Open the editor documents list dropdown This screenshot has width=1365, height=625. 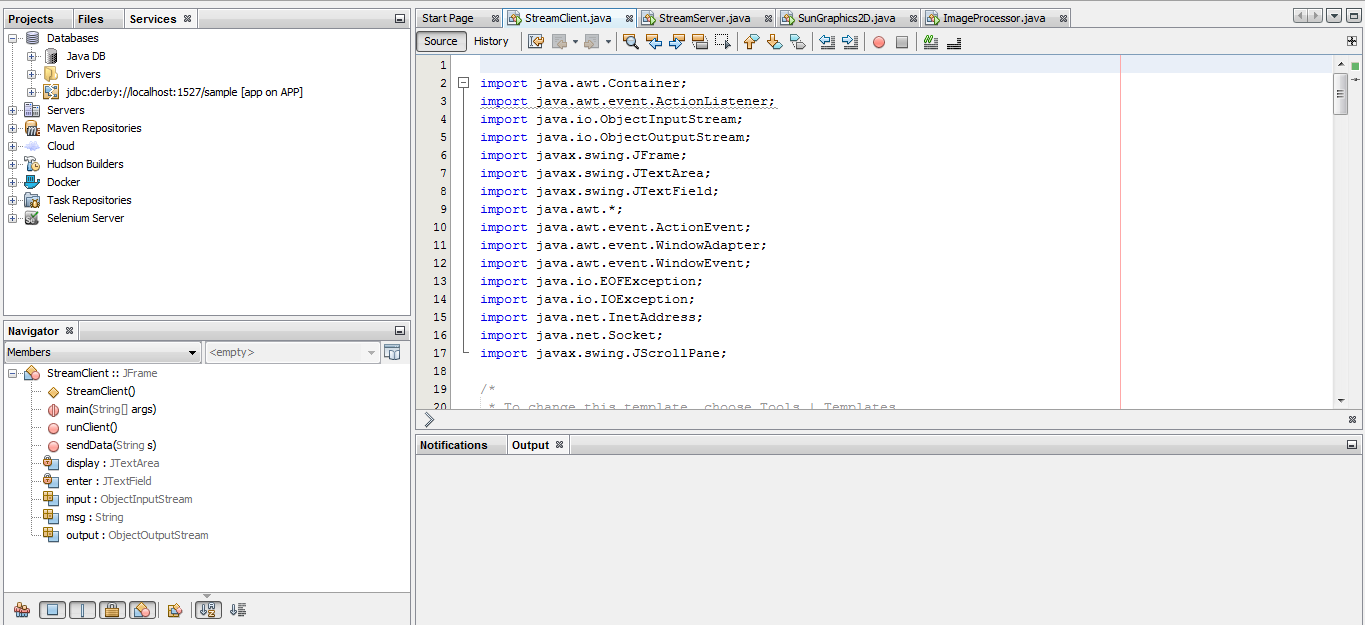(x=1334, y=16)
